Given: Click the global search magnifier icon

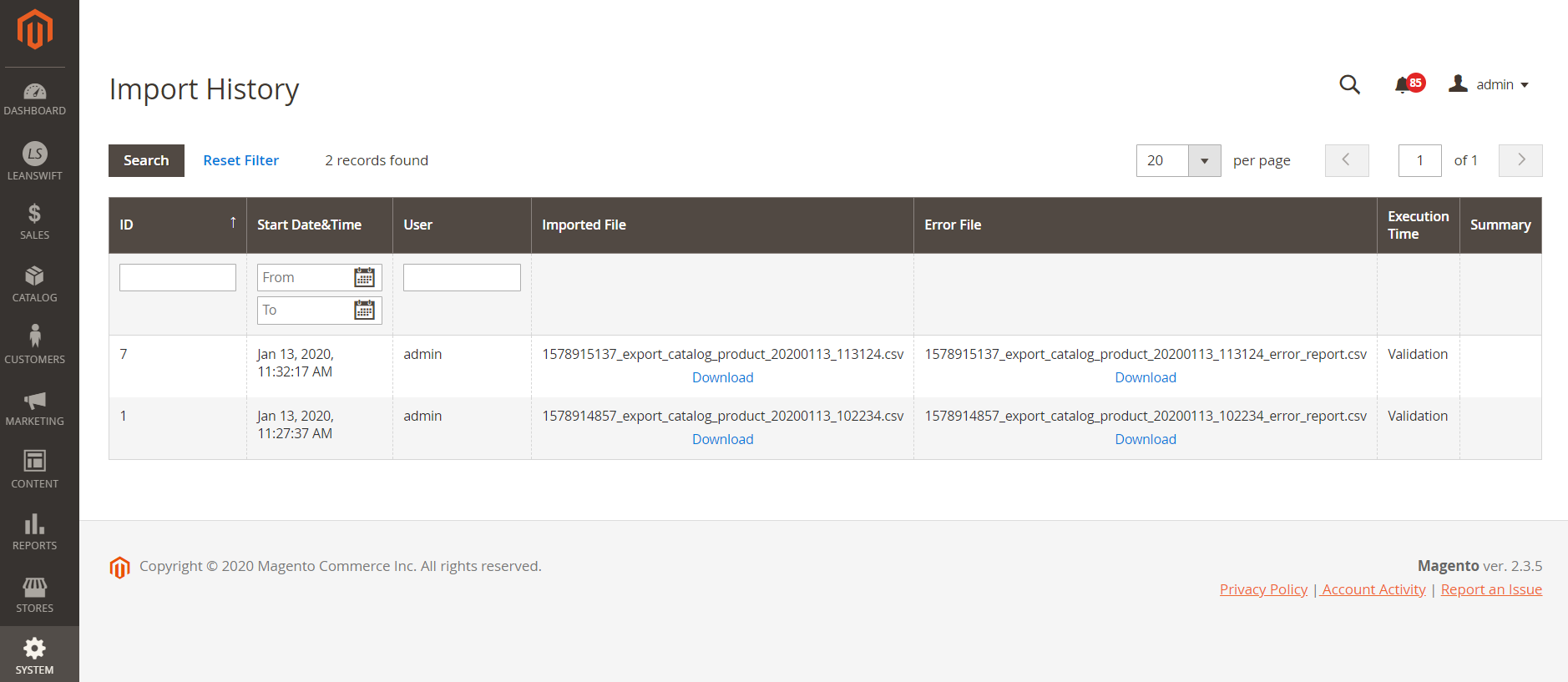Looking at the screenshot, I should coord(1349,84).
